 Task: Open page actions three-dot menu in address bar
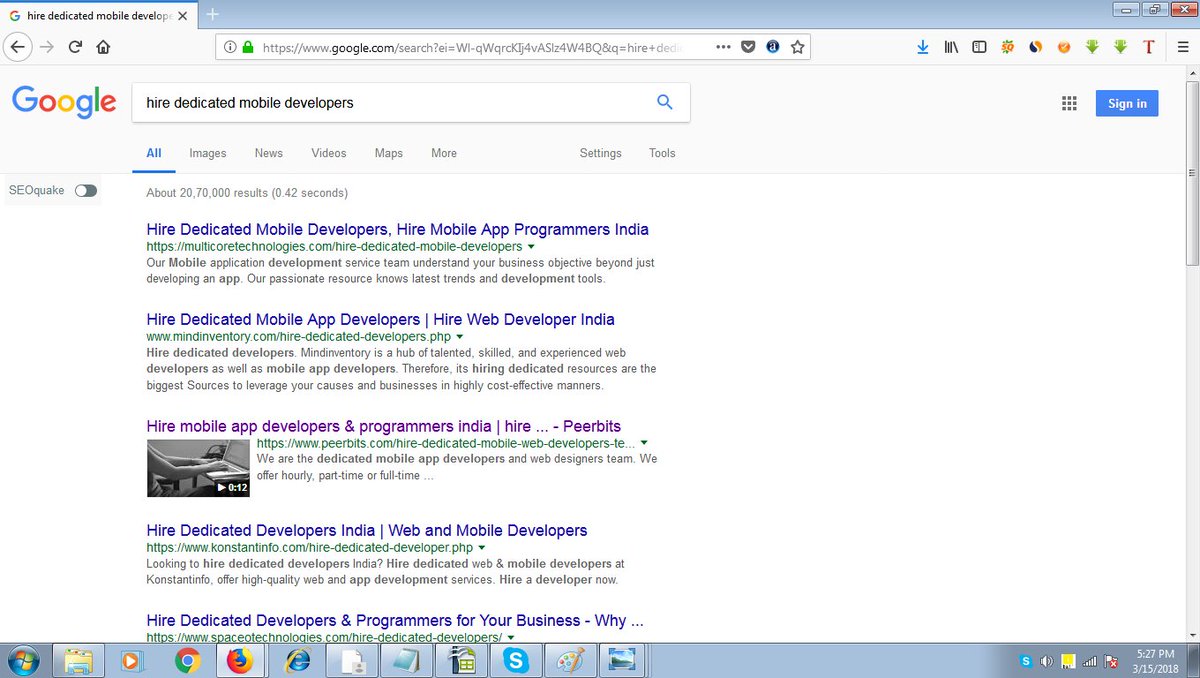[x=723, y=47]
